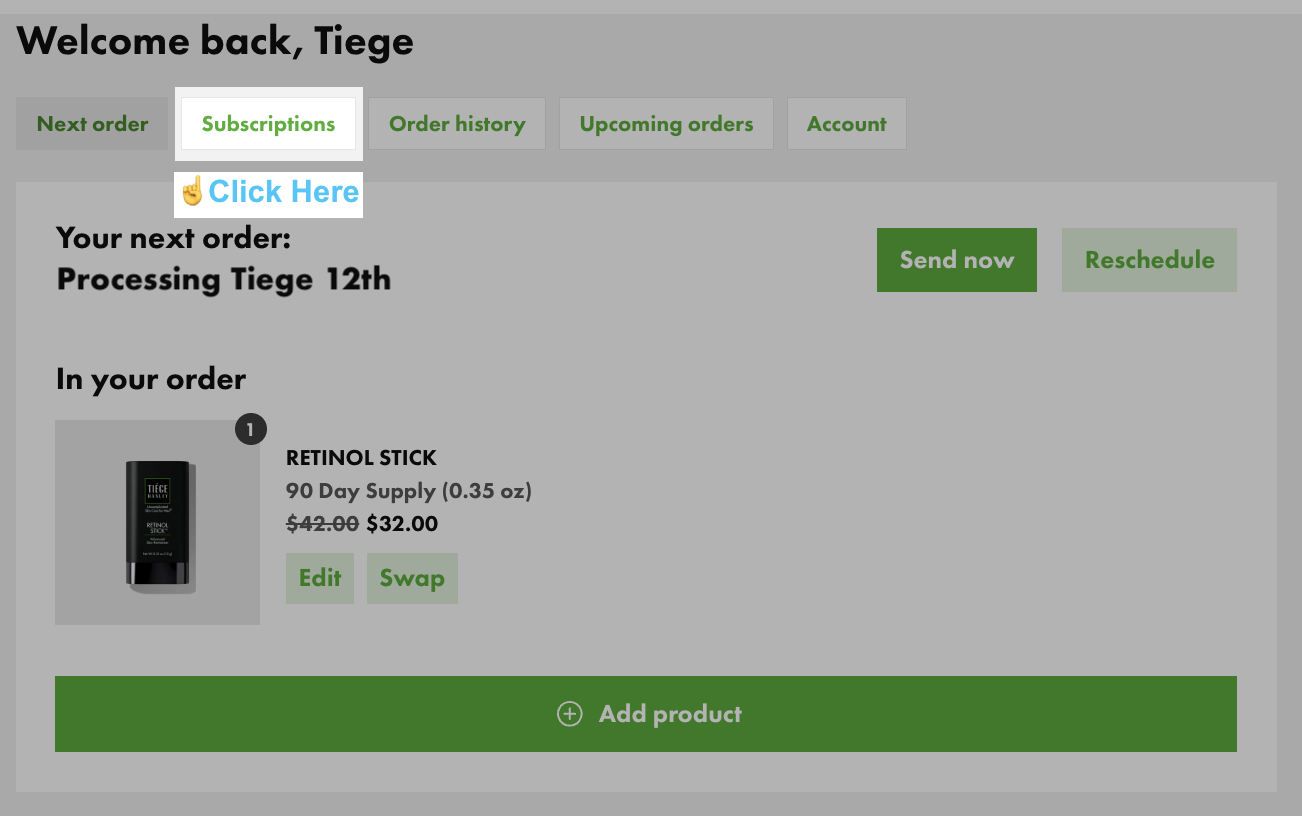Click the 'Welcome back, Tiege' heading

point(215,41)
